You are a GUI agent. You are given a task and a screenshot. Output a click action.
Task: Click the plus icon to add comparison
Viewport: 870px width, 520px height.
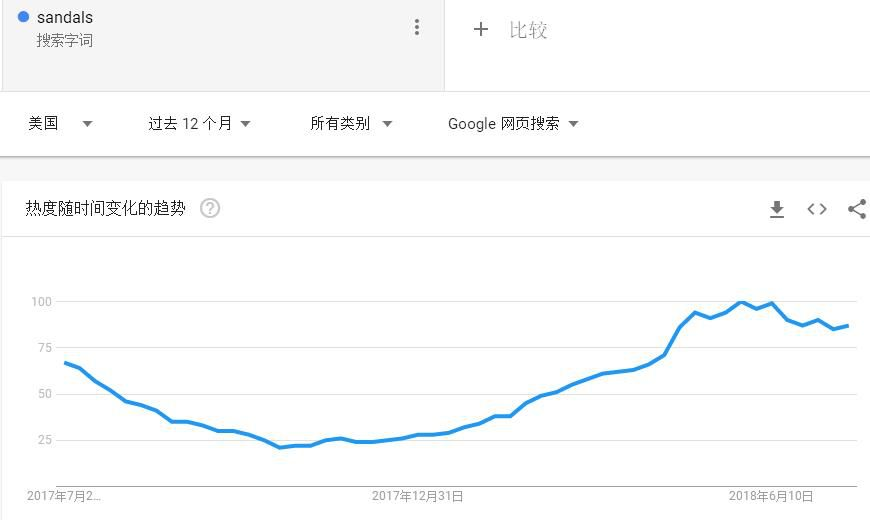pos(481,30)
